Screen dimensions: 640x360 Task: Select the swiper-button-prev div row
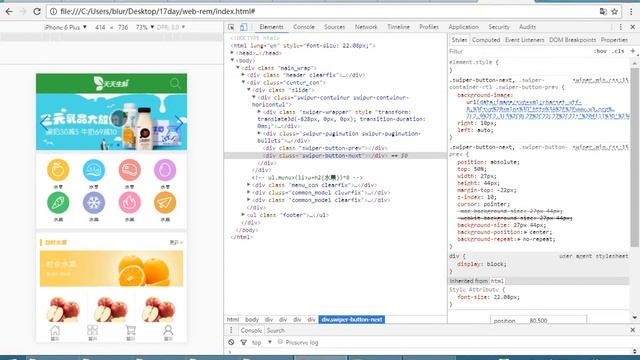pos(325,148)
